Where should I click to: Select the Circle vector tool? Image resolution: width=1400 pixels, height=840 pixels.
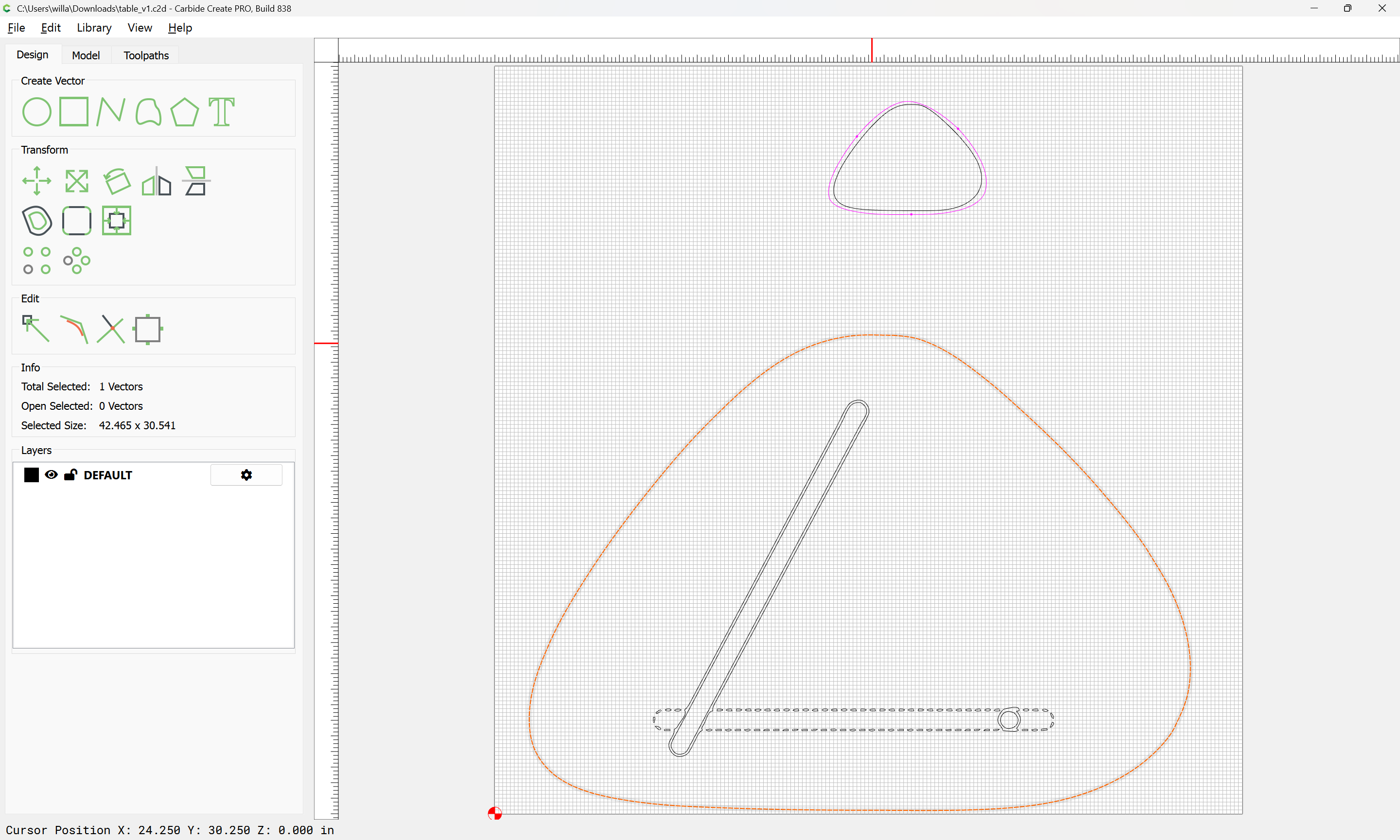[x=37, y=111]
